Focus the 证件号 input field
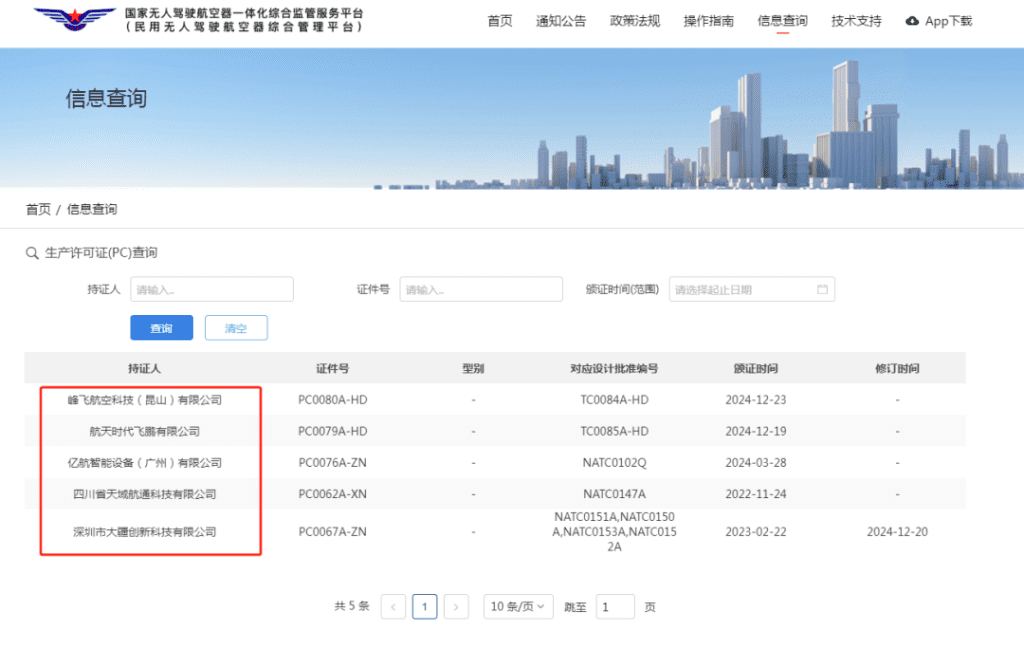This screenshot has height=649, width=1024. 481,290
